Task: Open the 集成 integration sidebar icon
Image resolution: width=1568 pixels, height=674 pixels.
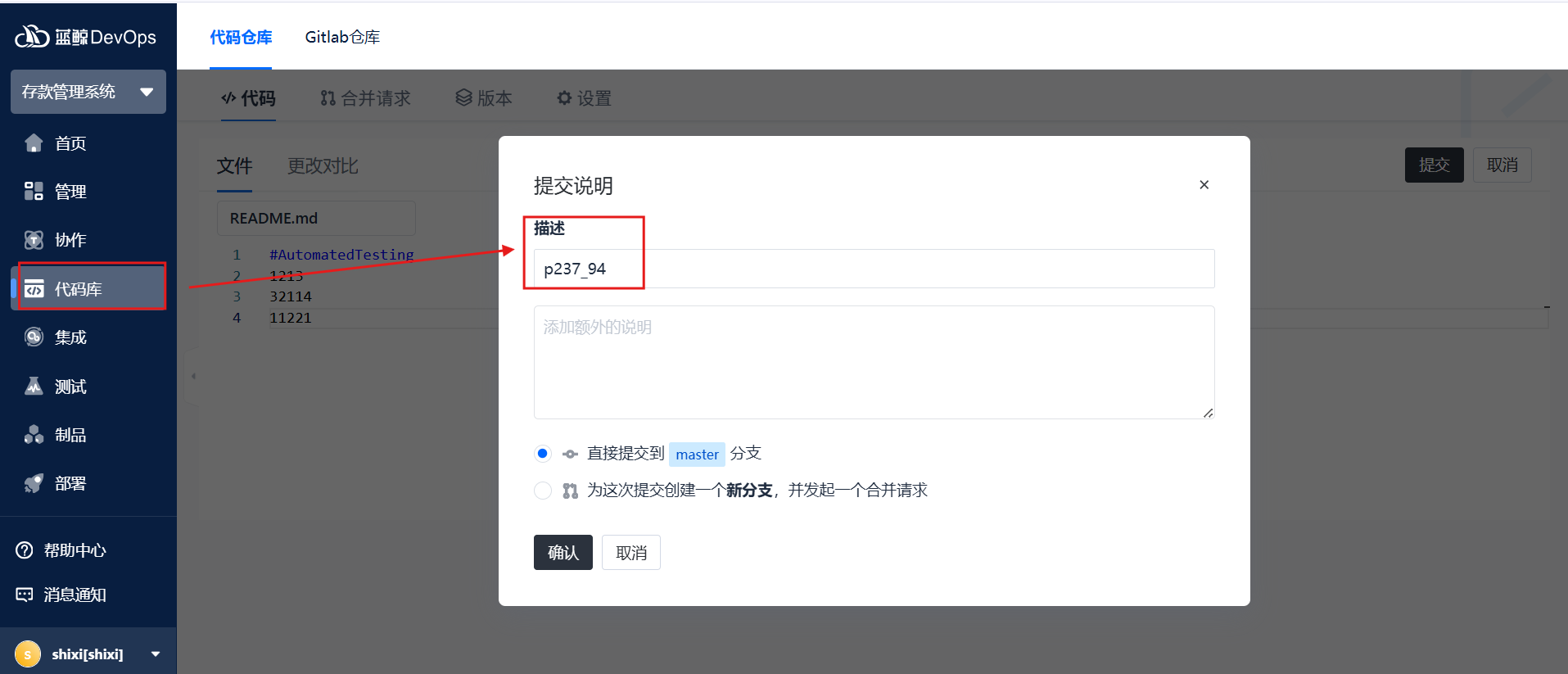Action: pyautogui.click(x=34, y=337)
